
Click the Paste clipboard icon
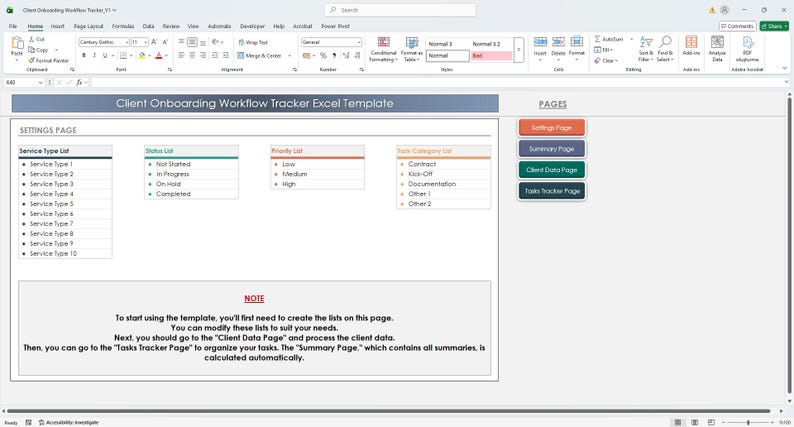(17, 43)
